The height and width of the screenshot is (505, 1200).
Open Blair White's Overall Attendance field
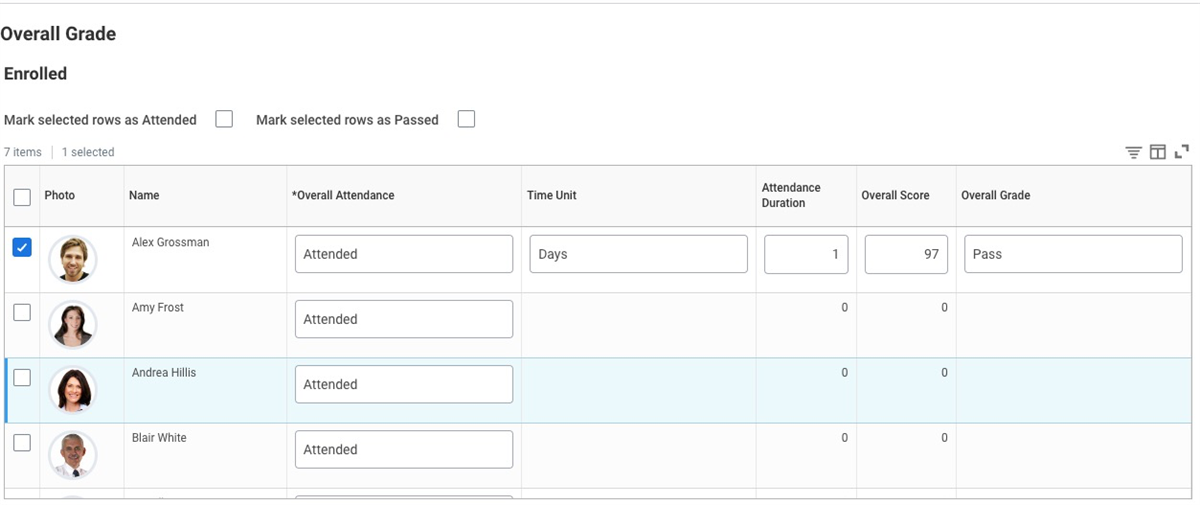click(x=404, y=449)
